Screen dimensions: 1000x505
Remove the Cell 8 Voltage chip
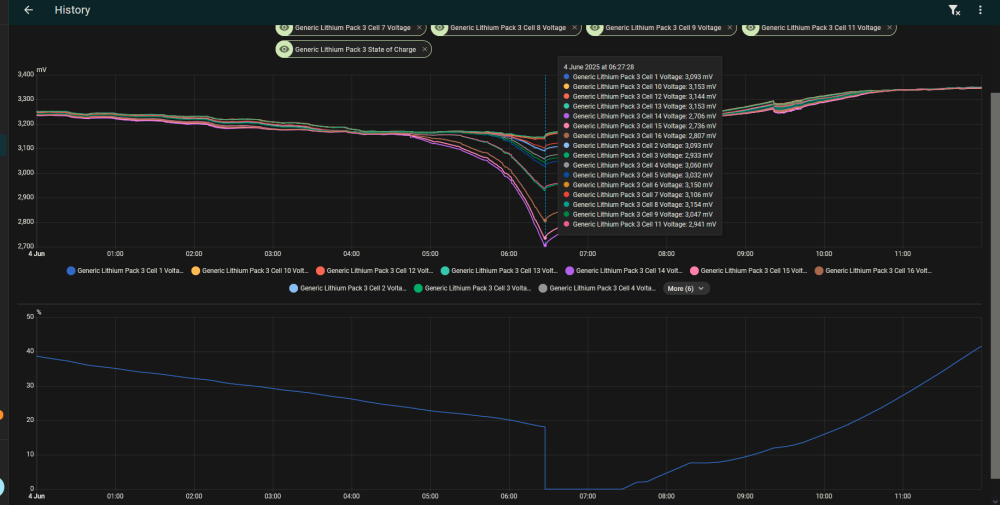click(574, 27)
